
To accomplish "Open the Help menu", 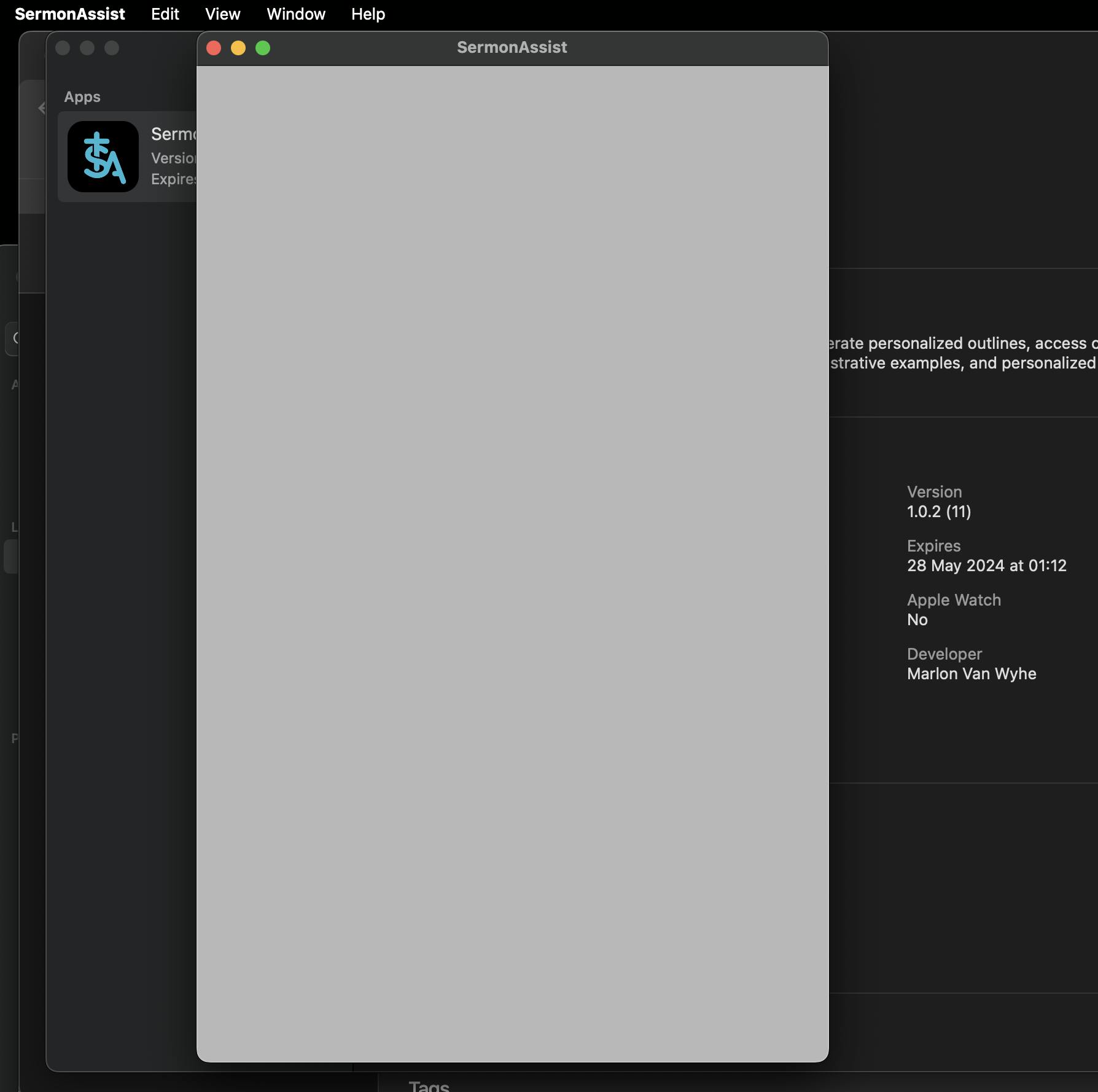I will (368, 14).
